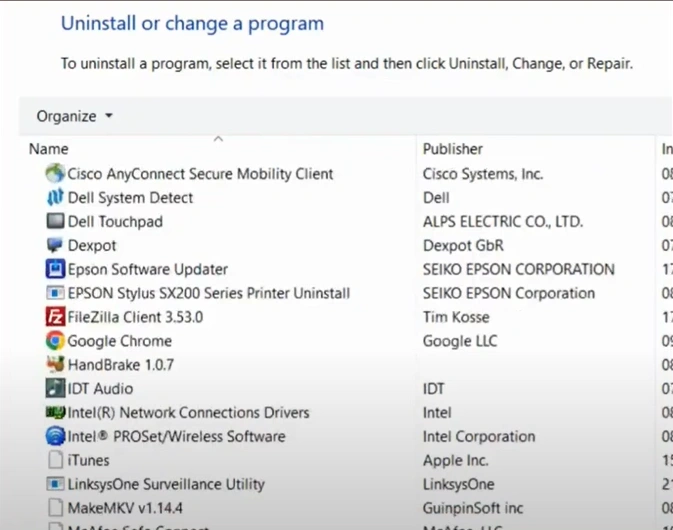Click the MakeMKV blank page icon
Screen dimensions: 673x530
55,508
